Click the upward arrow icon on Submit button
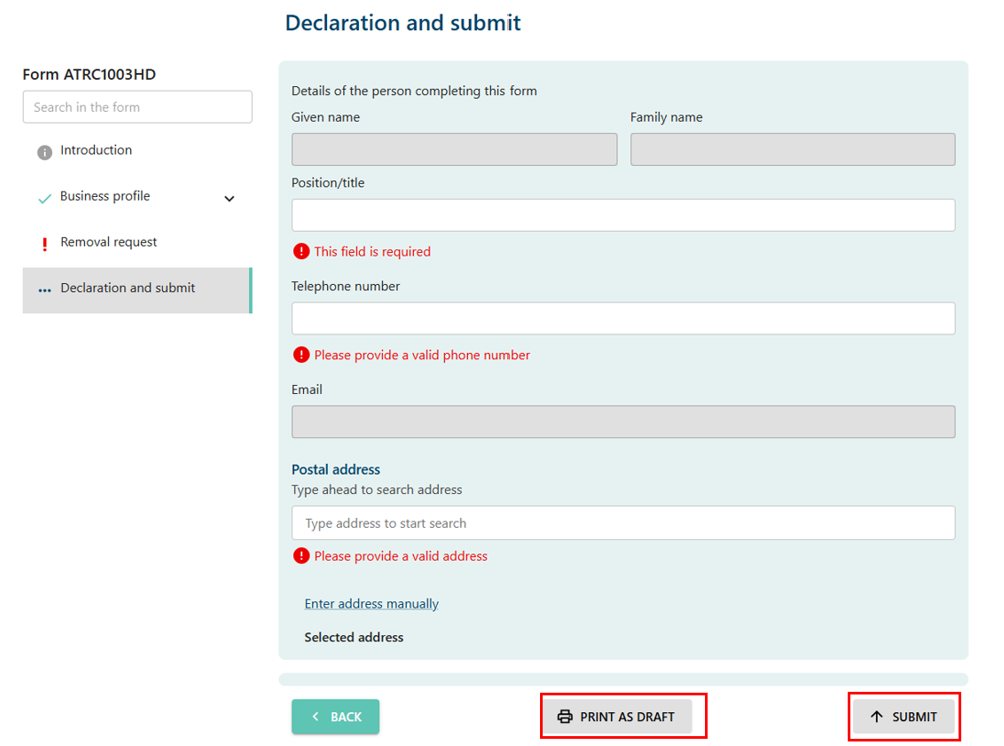This screenshot has width=1004, height=746. coord(880,716)
